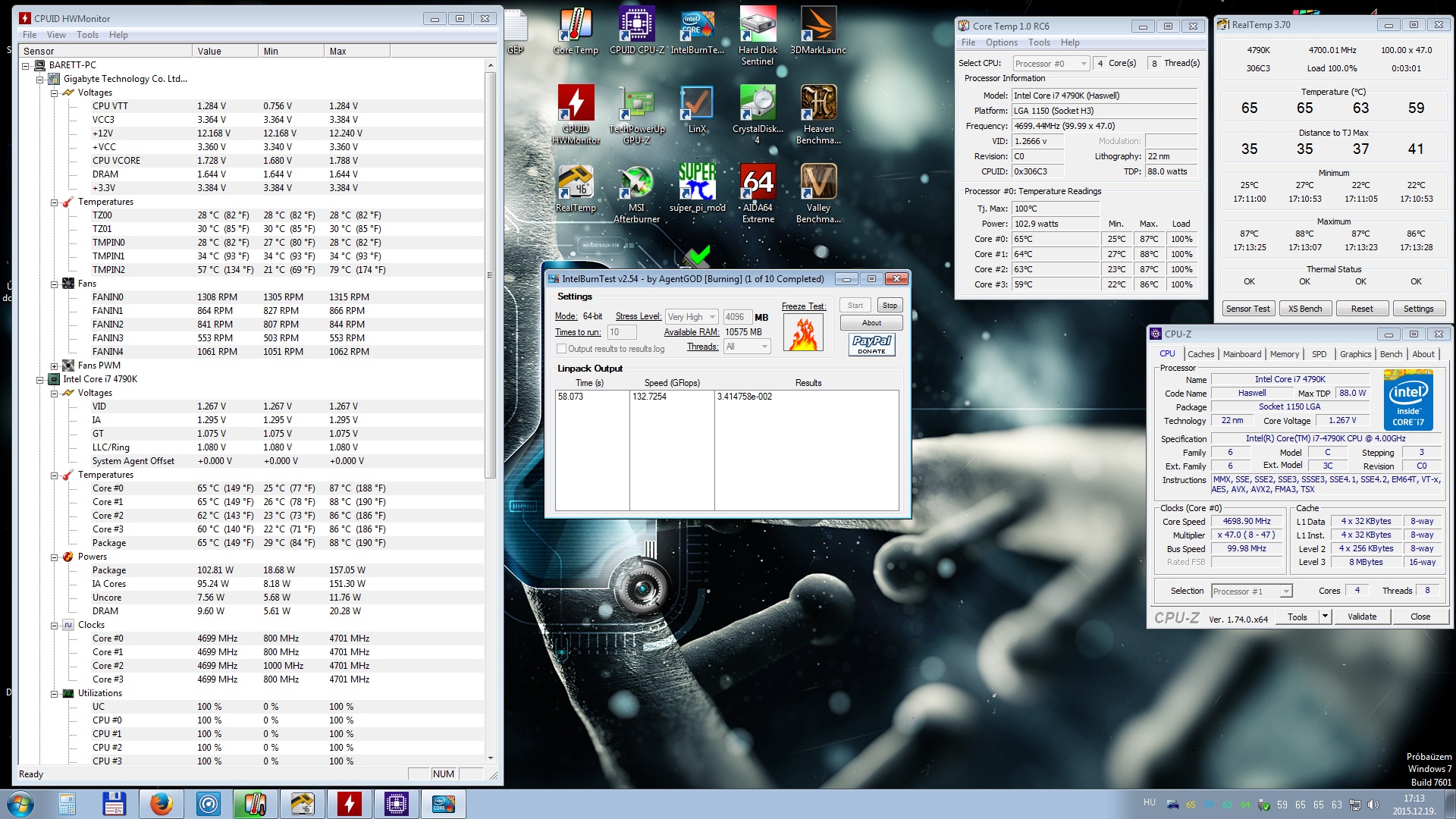Click RealTemp Sensor Test button
1456x819 pixels.
pyautogui.click(x=1247, y=309)
